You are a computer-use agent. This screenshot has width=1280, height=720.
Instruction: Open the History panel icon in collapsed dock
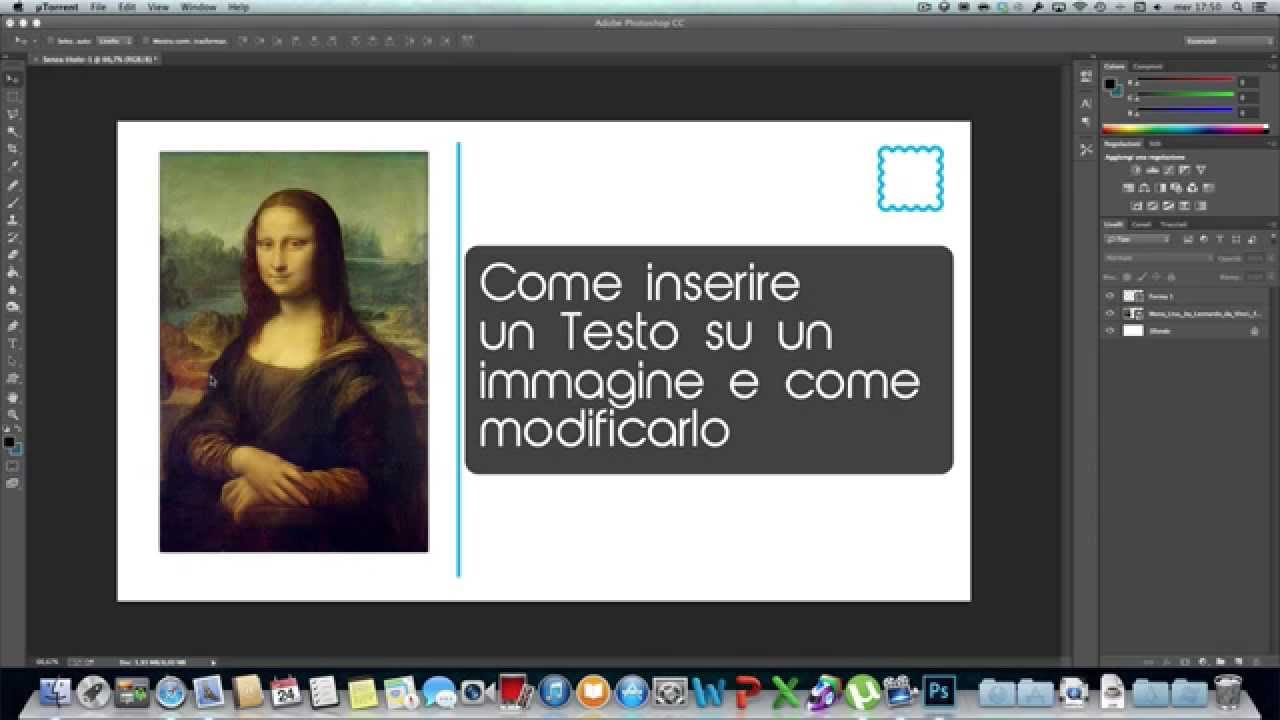(1086, 75)
